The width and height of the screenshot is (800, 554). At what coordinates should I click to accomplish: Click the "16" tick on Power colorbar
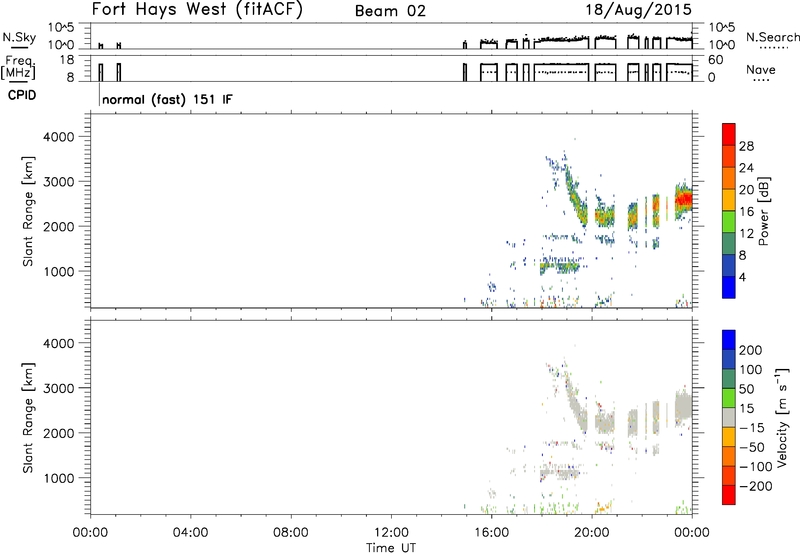(746, 212)
